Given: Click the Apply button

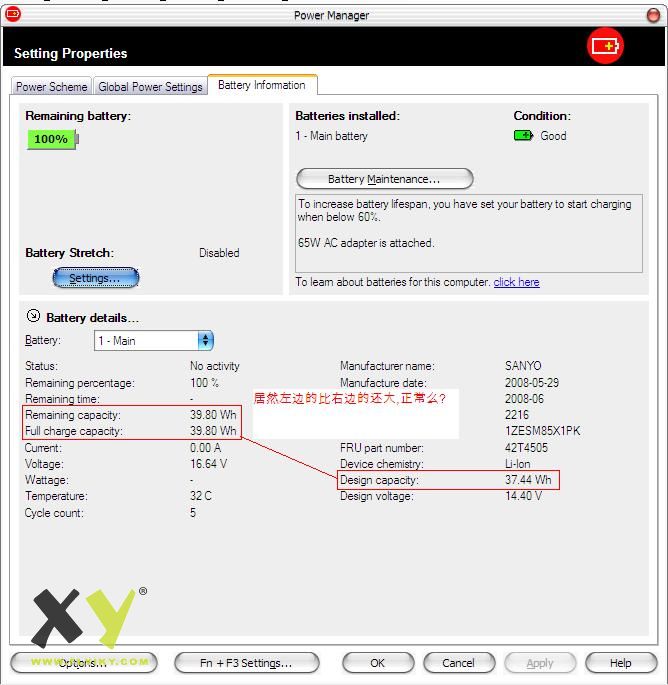Looking at the screenshot, I should [x=540, y=663].
